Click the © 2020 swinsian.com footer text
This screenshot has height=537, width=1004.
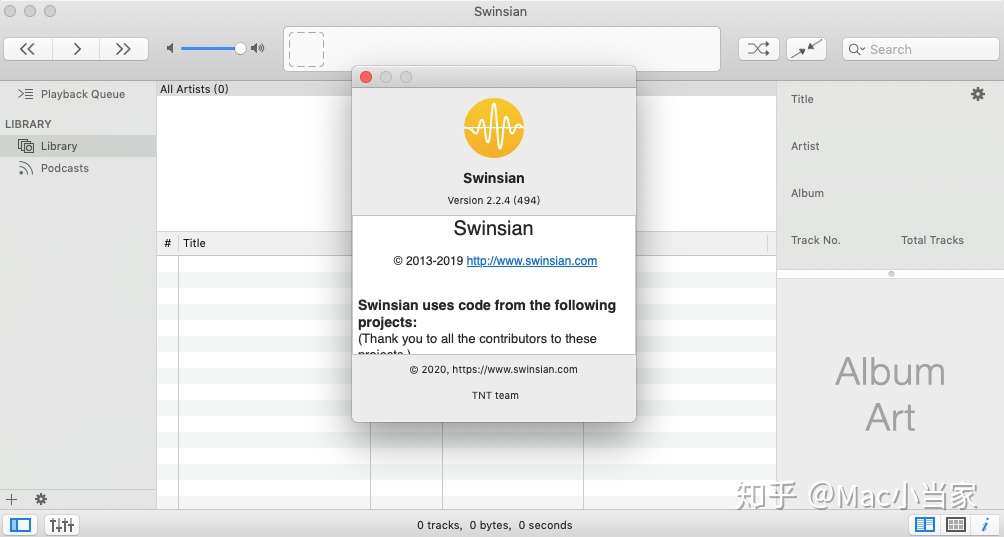[x=493, y=369]
